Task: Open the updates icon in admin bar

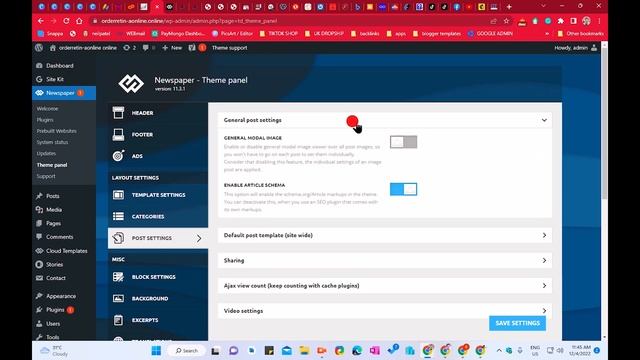Action: [127, 48]
